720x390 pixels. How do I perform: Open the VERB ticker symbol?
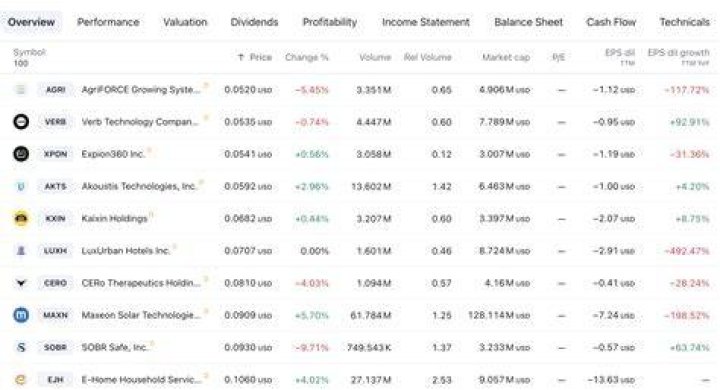click(55, 122)
